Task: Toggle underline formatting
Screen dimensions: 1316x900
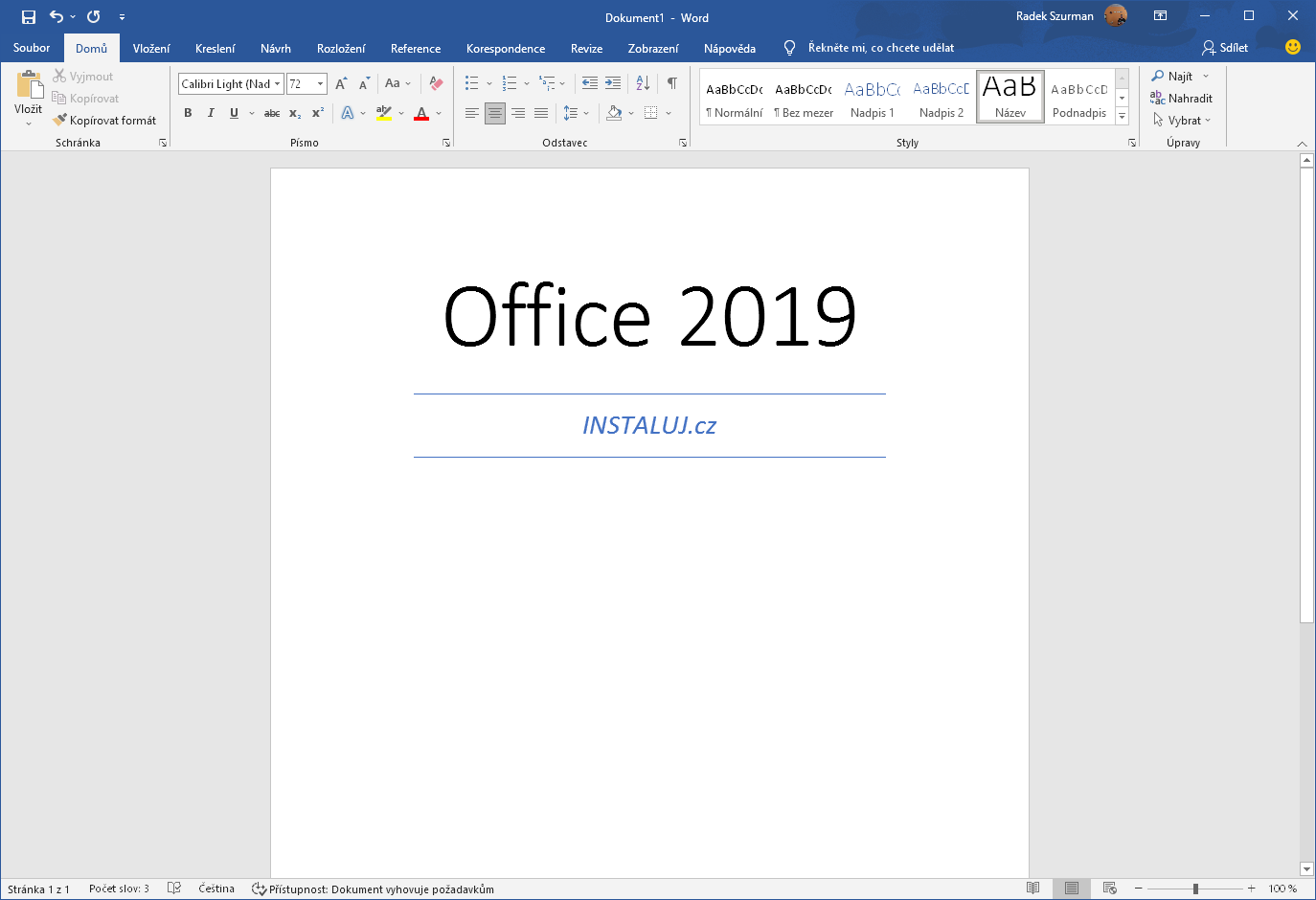Action: [x=234, y=113]
